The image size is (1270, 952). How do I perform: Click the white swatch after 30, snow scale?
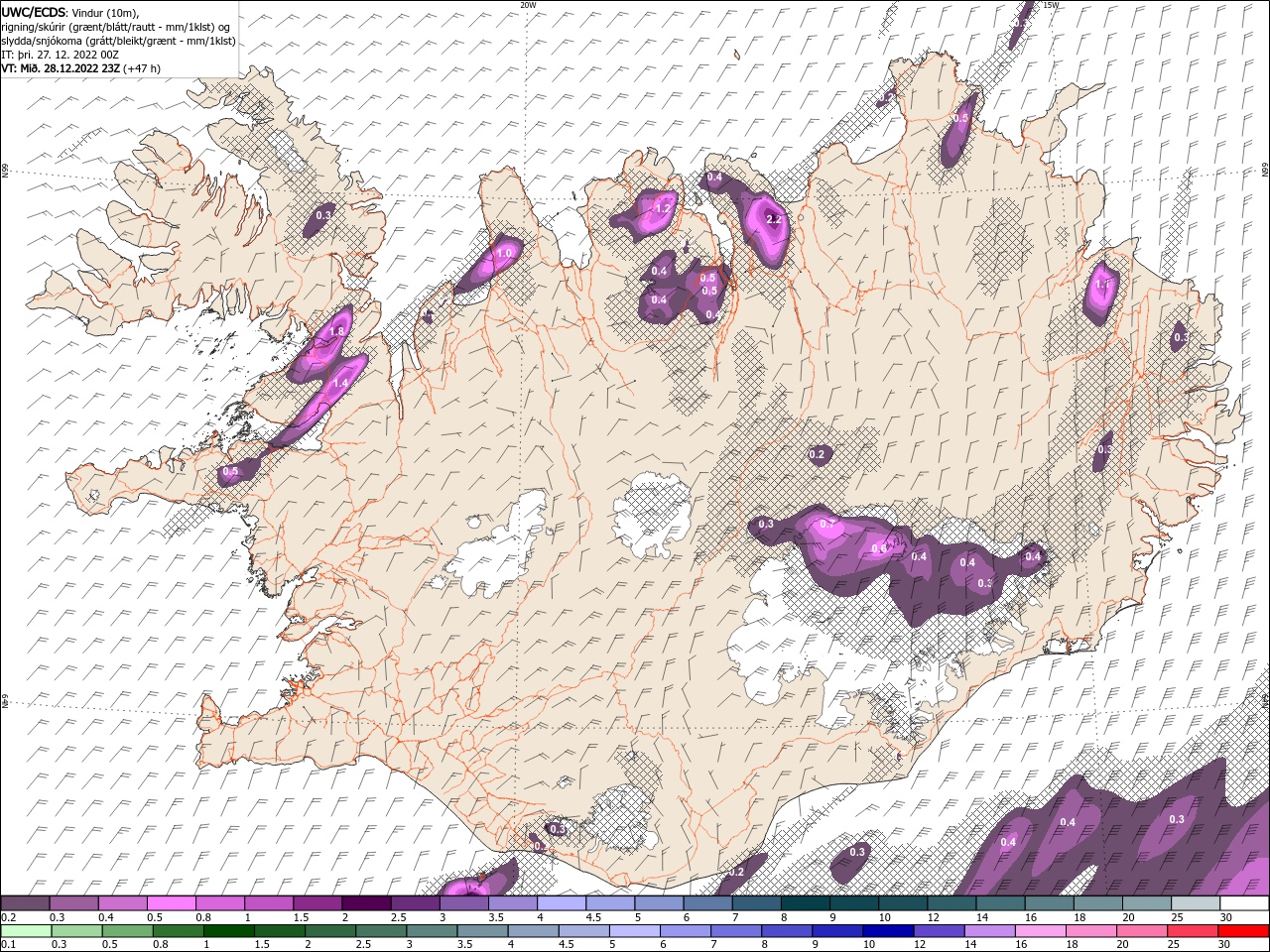1243,903
